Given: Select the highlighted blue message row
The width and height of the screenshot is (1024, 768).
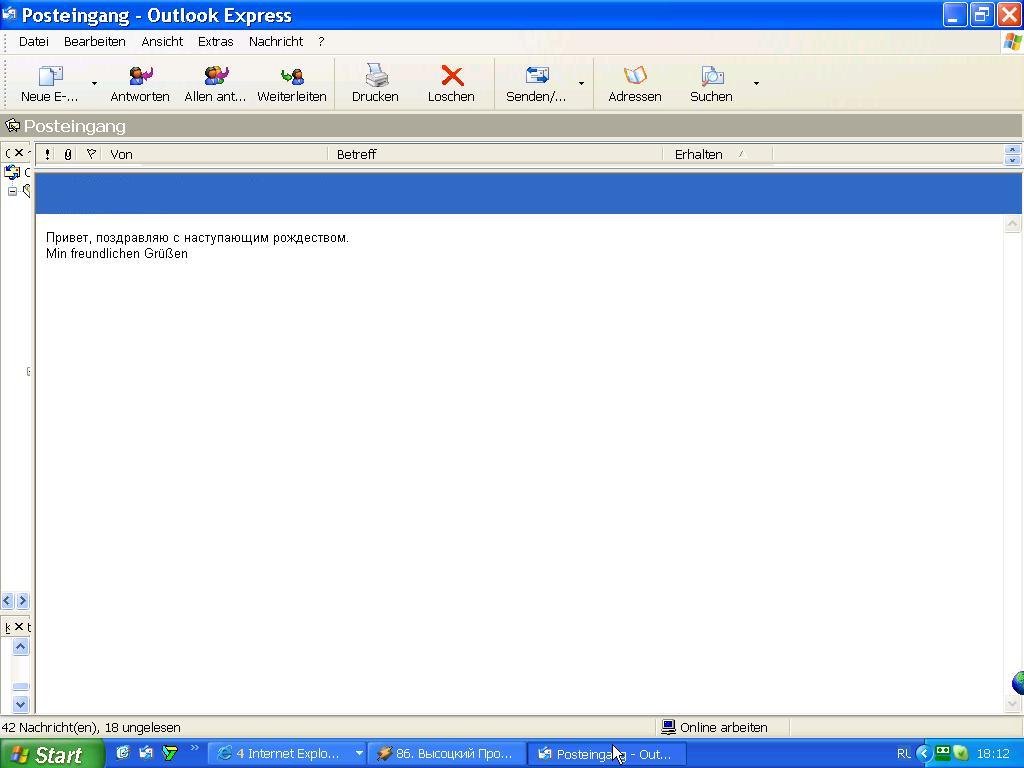Looking at the screenshot, I should coord(528,193).
